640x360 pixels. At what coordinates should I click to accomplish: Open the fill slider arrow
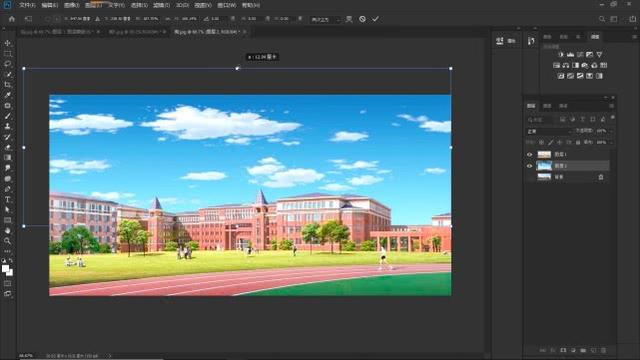(x=611, y=142)
